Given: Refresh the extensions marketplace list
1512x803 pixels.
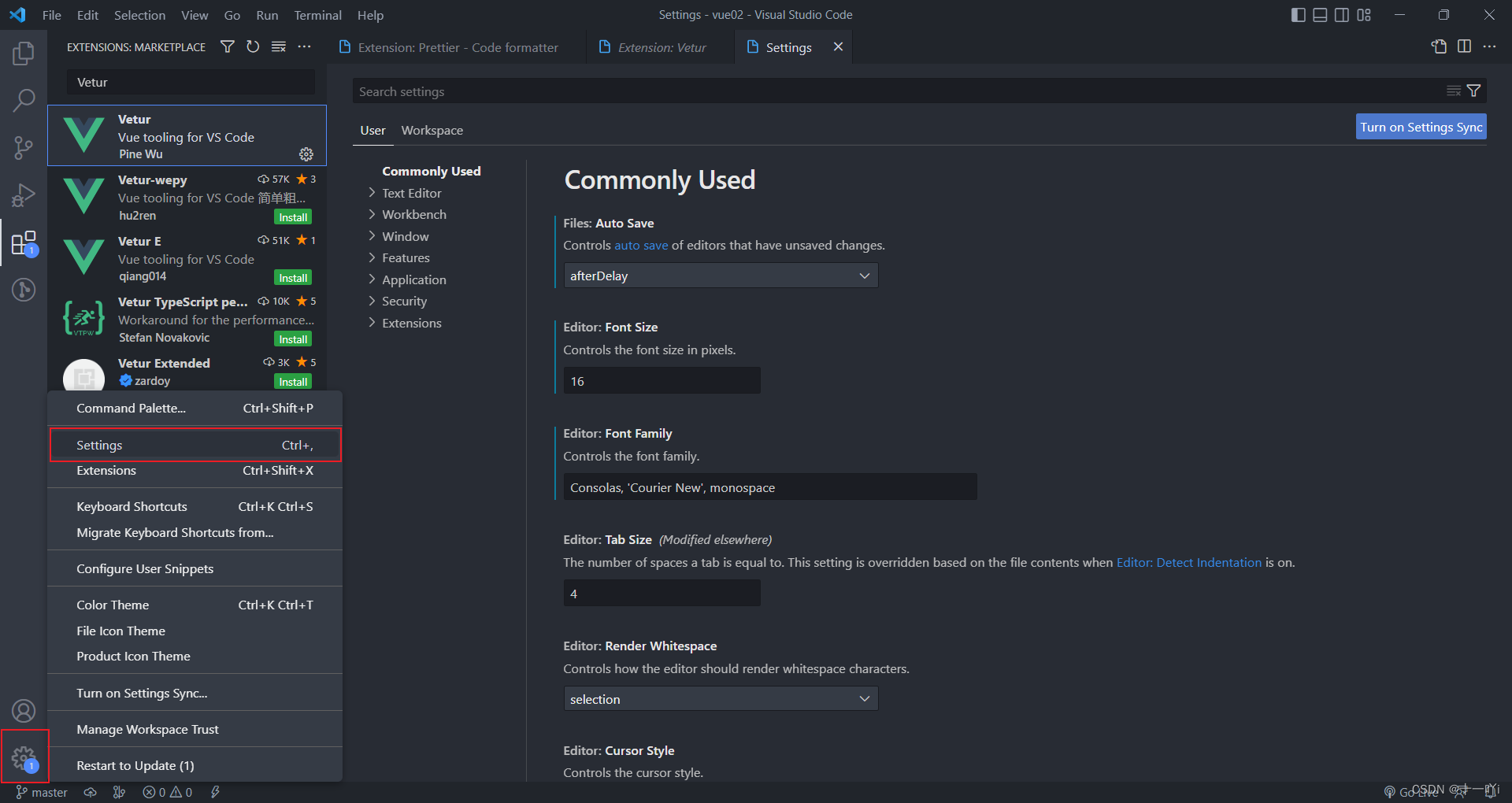Looking at the screenshot, I should pyautogui.click(x=253, y=47).
